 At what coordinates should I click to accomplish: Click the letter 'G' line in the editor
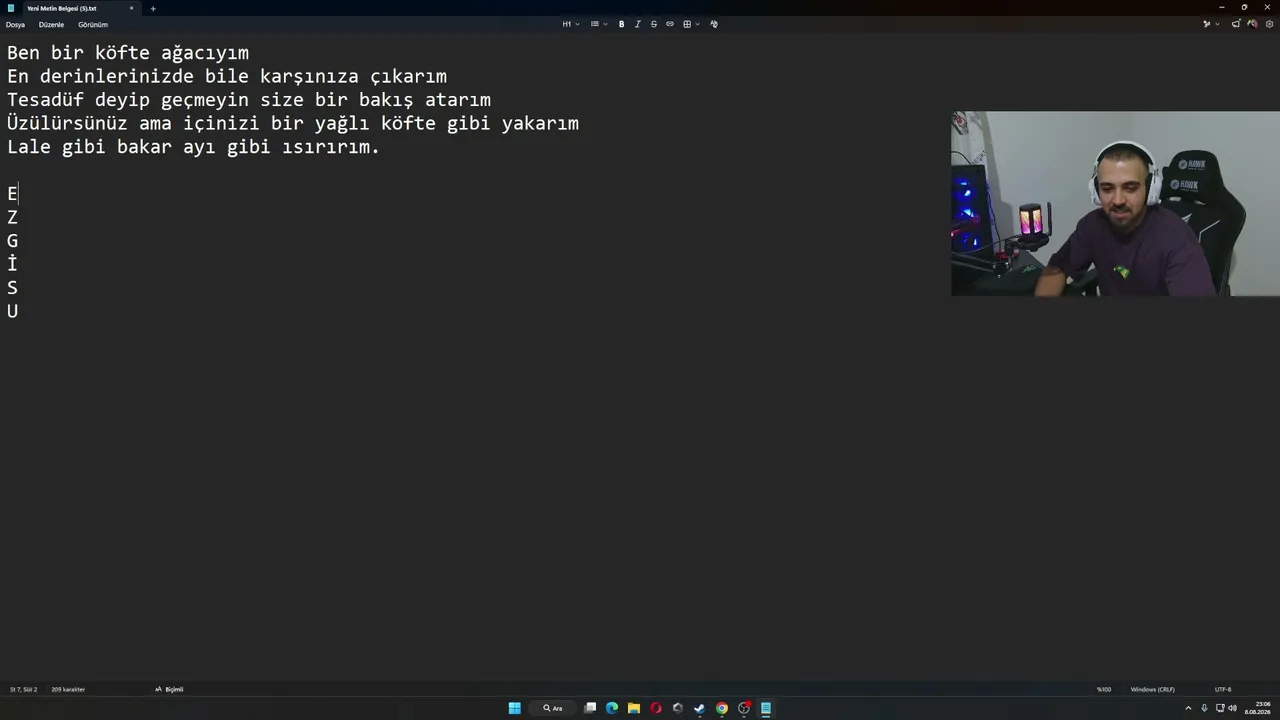[12, 241]
